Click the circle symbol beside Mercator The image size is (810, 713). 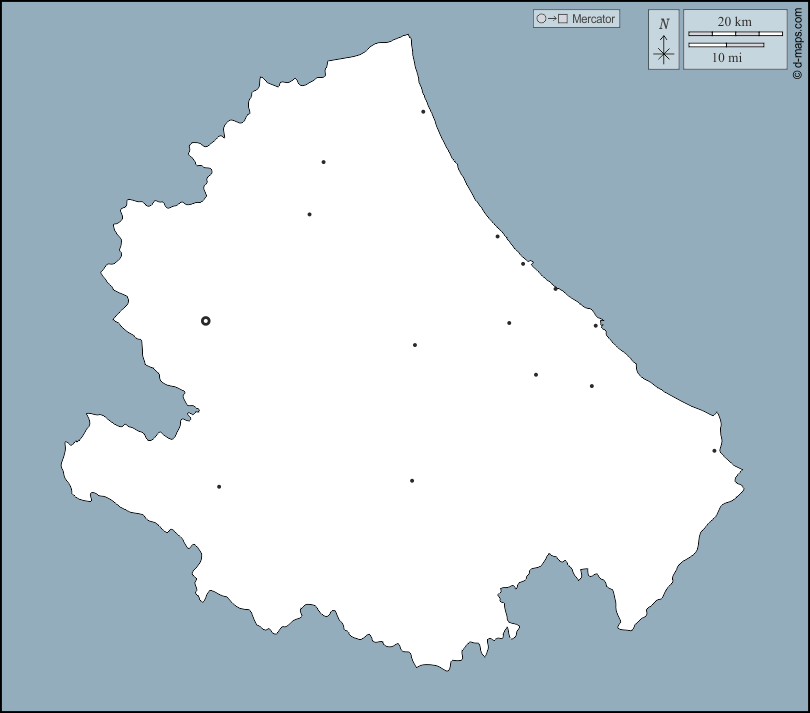542,19
